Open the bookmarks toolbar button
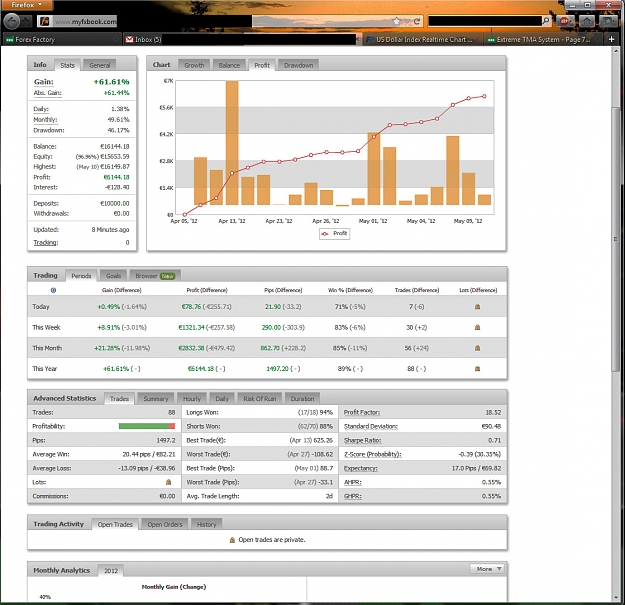The width and height of the screenshot is (625, 605). [x=608, y=21]
